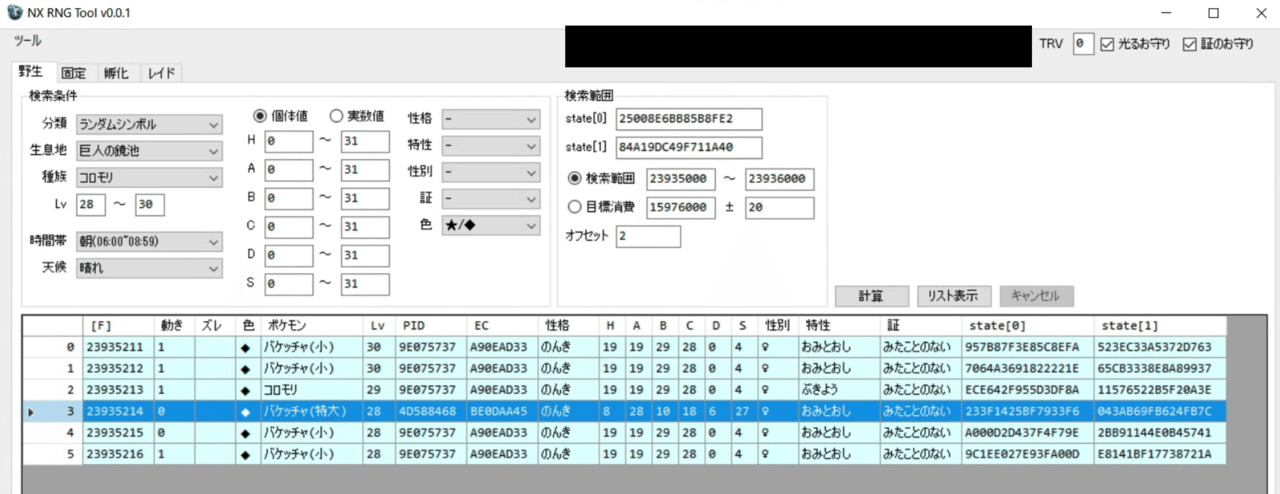Click the EC column header
The width and height of the screenshot is (1280, 494).
pos(502,326)
